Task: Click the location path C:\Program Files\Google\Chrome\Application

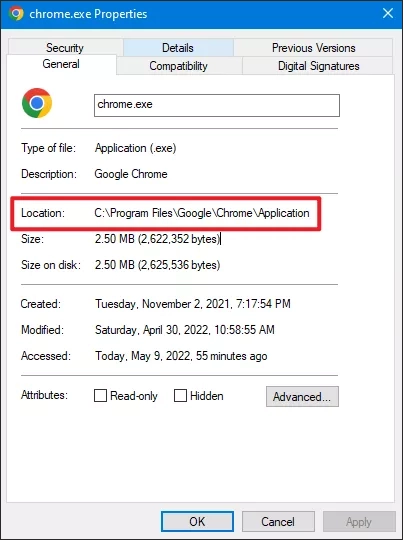Action: pos(202,213)
